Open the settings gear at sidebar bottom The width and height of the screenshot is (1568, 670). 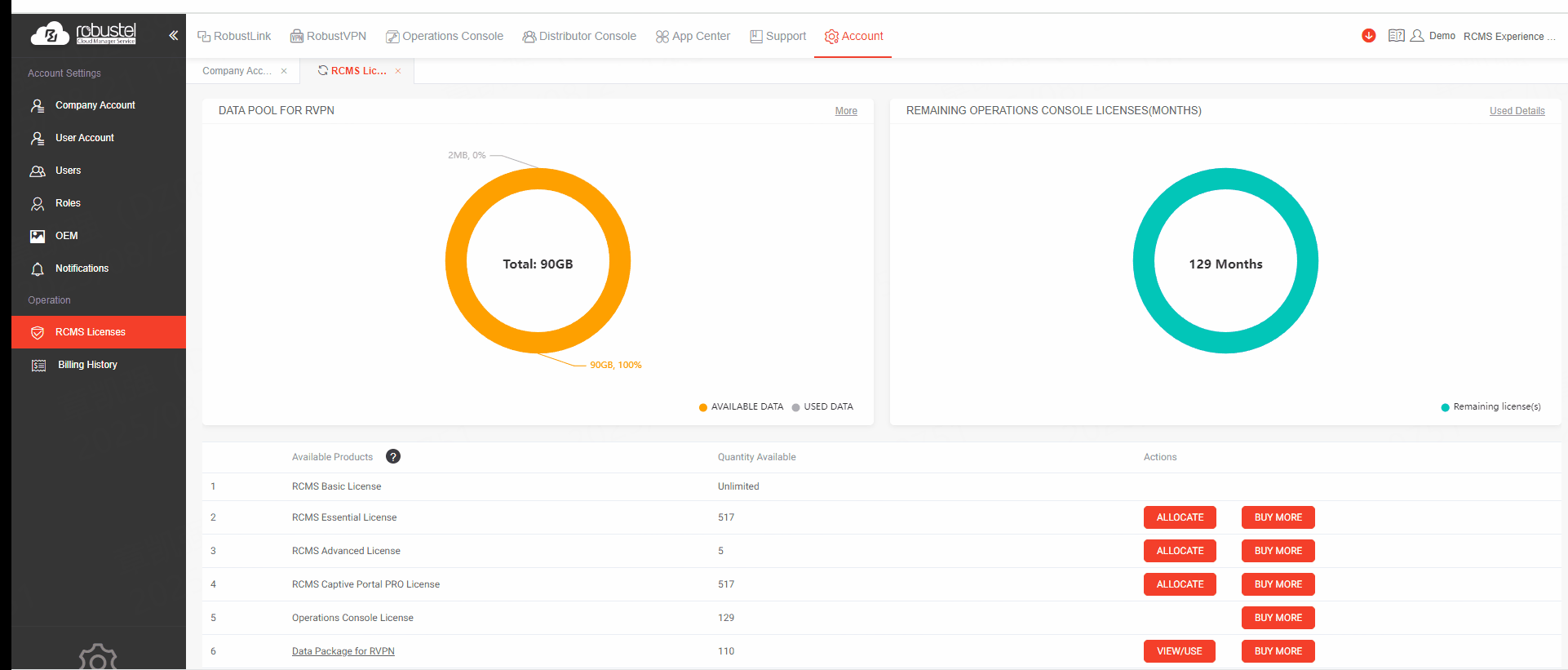pos(98,658)
